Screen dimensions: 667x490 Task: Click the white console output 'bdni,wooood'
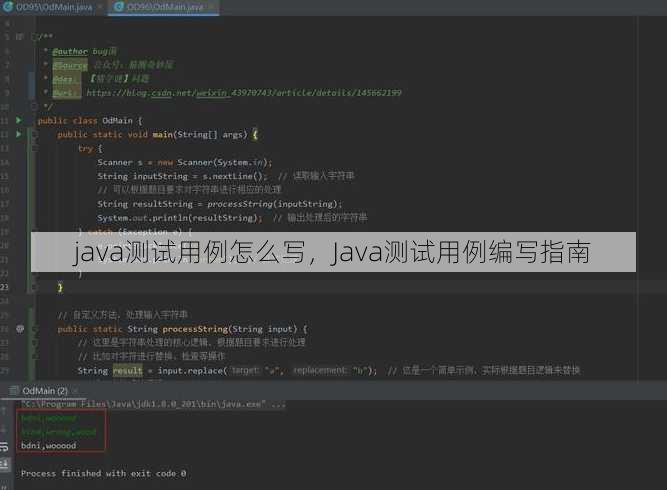click(x=48, y=446)
